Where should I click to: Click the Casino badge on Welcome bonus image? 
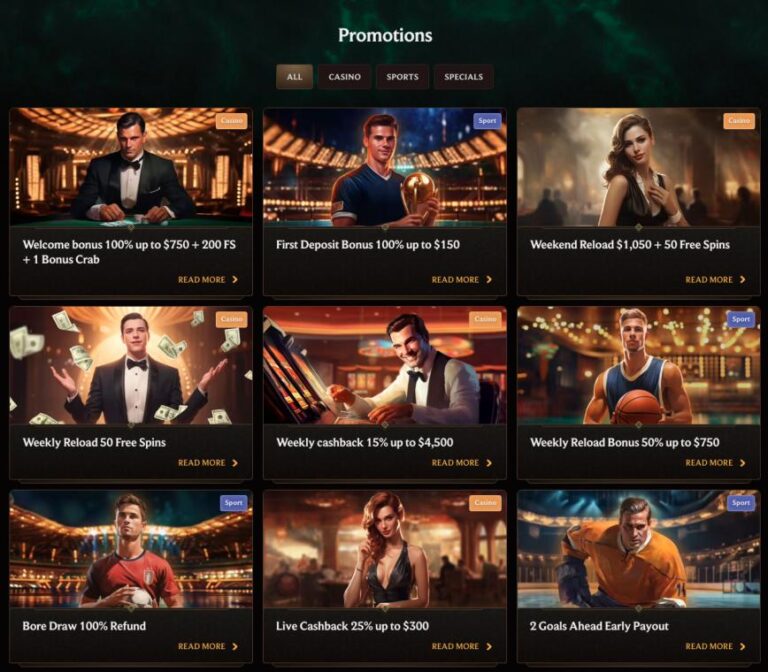point(232,121)
